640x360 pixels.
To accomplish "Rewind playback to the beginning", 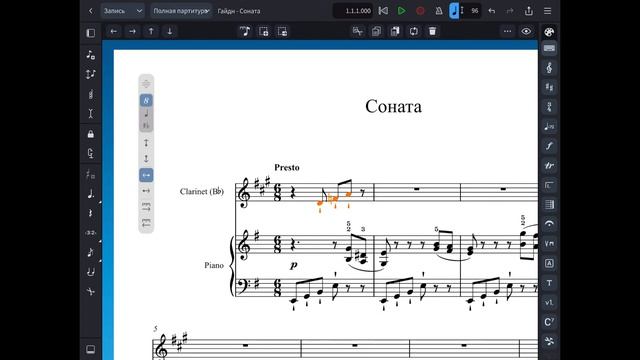I will click(x=383, y=11).
